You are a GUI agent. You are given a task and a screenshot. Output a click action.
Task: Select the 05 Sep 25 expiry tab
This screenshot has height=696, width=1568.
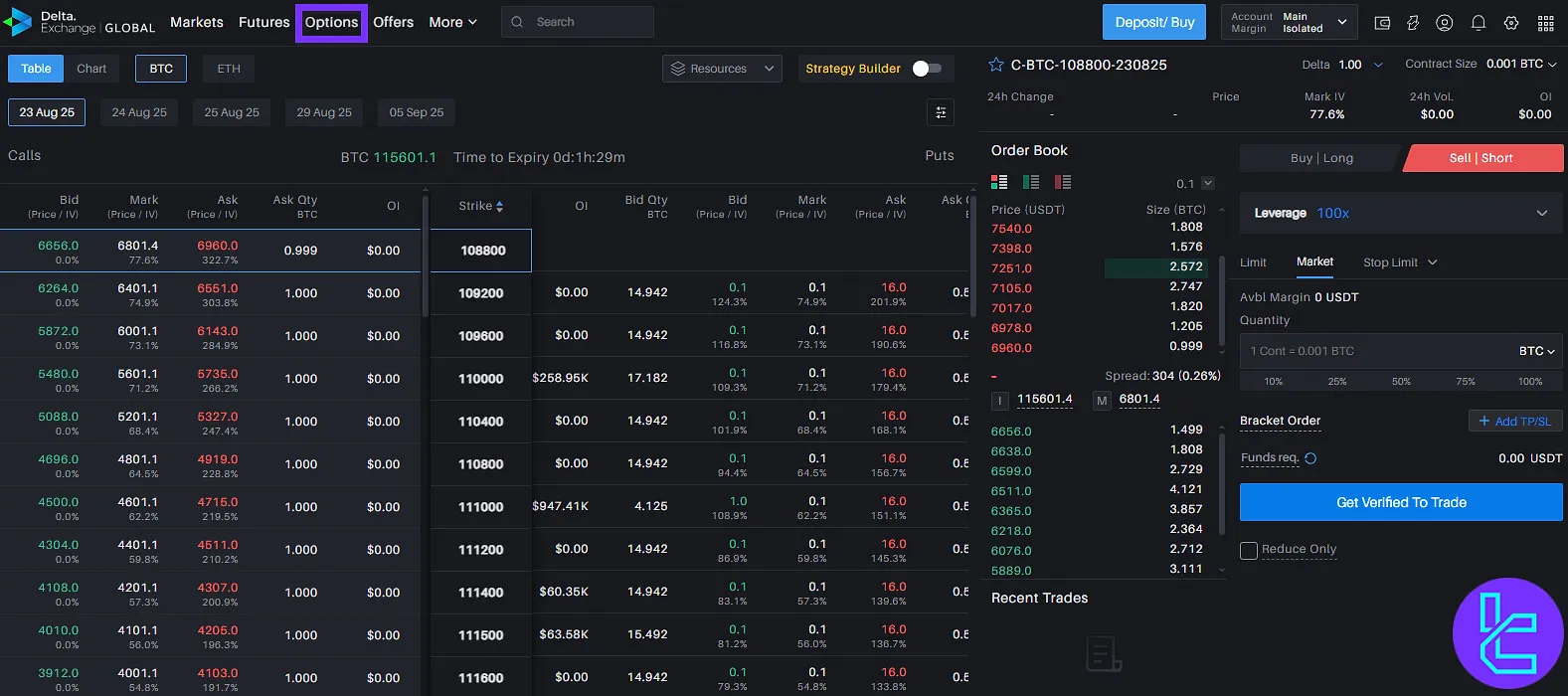click(417, 112)
